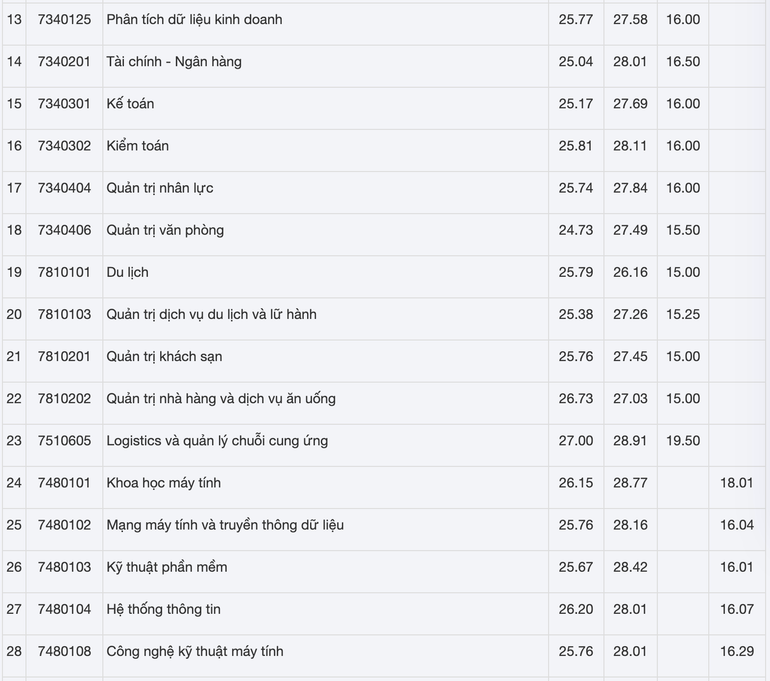Select Quản trị nhà hàng và dịch vụ ăn uống
This screenshot has height=681, width=770.
pos(221,398)
